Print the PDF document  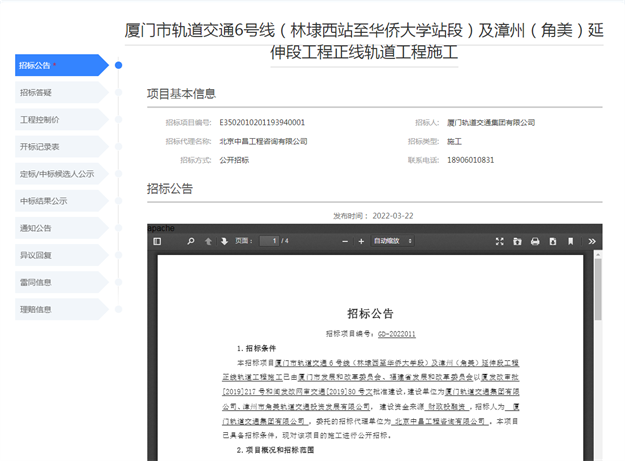535,241
